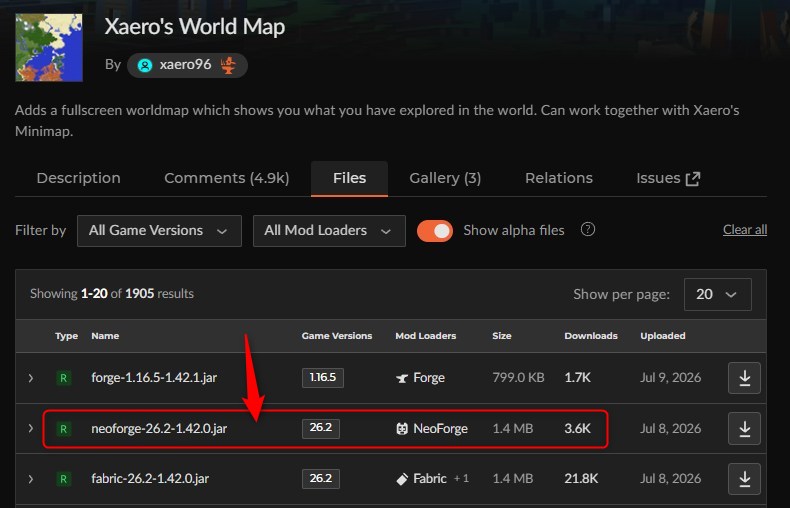Click 26.2 version tag in Fabric row

coord(321,478)
